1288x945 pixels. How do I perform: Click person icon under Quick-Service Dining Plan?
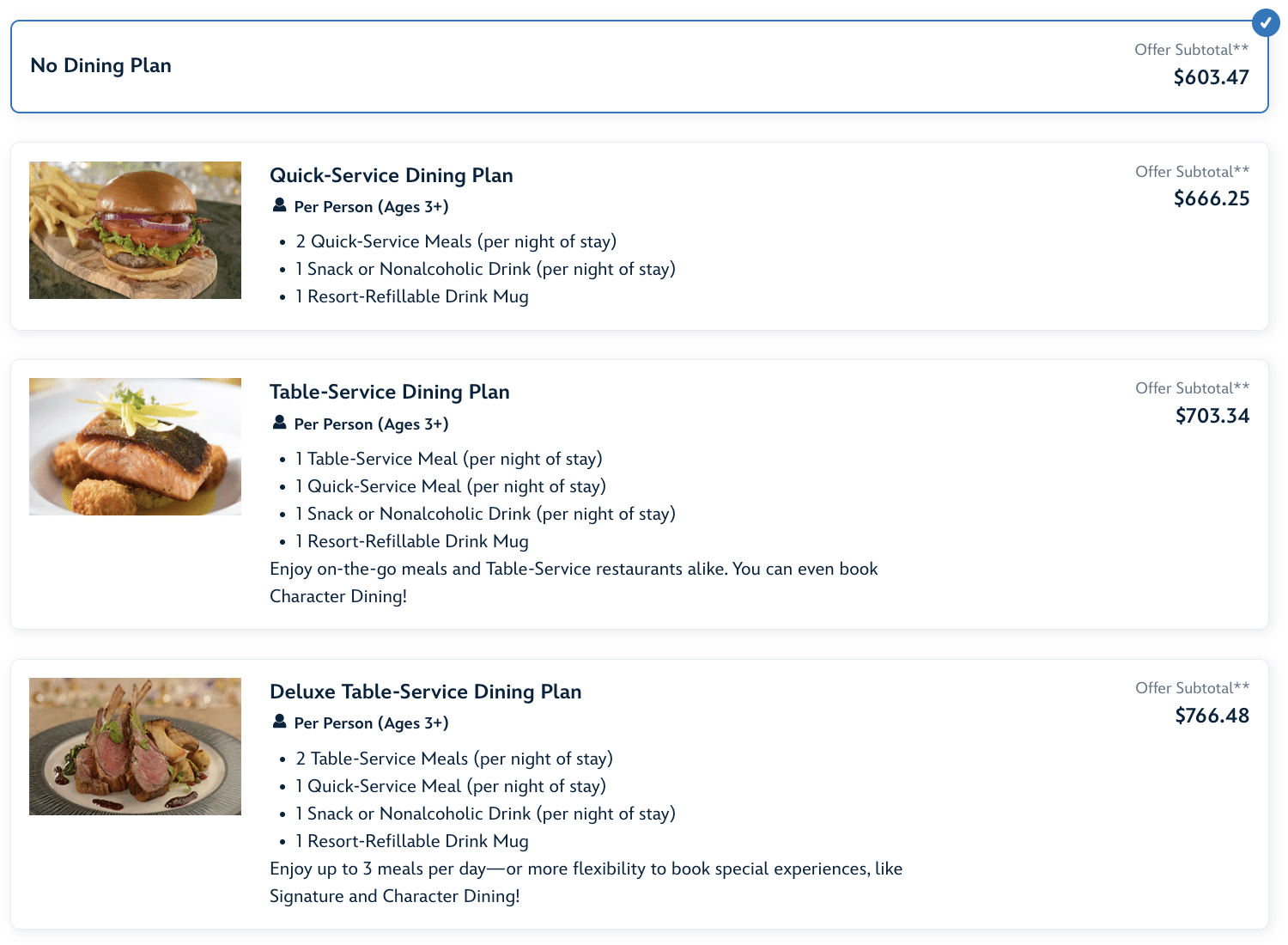point(279,206)
